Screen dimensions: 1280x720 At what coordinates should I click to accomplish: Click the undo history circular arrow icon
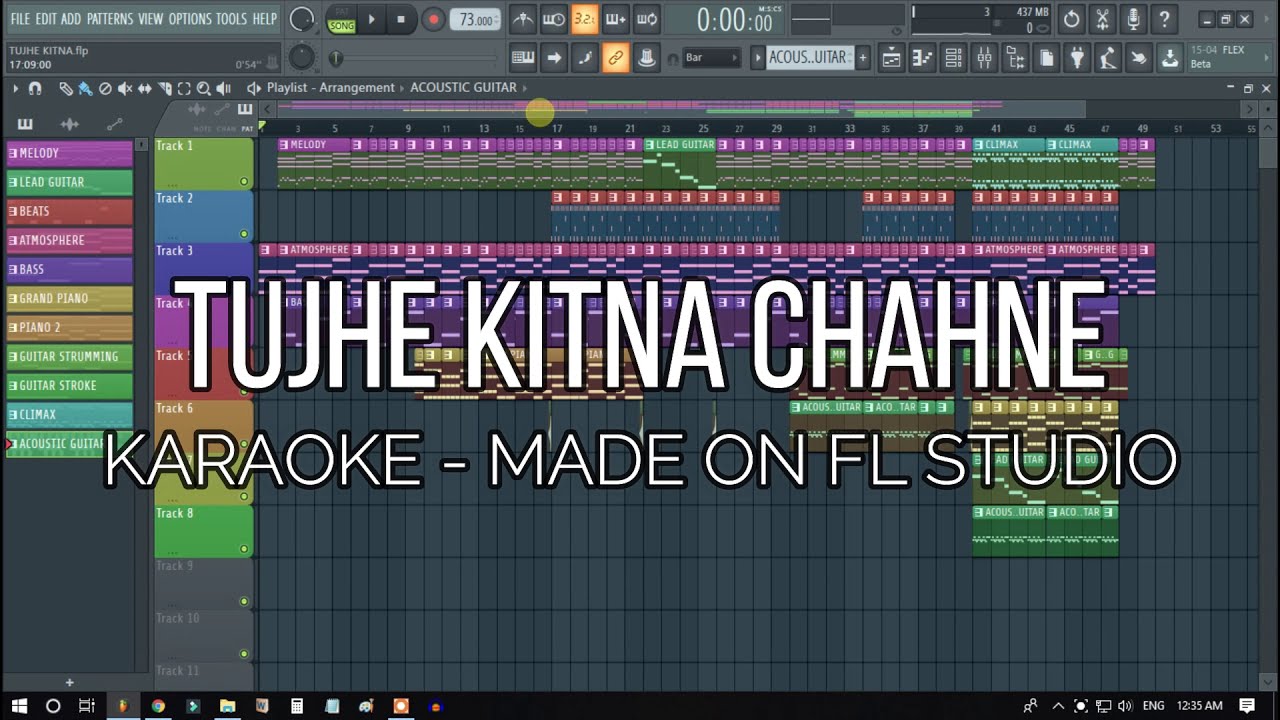tap(1072, 19)
